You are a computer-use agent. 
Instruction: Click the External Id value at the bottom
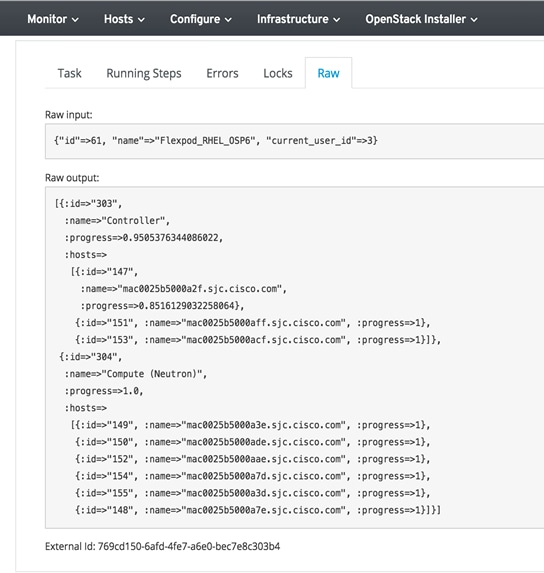click(189, 547)
